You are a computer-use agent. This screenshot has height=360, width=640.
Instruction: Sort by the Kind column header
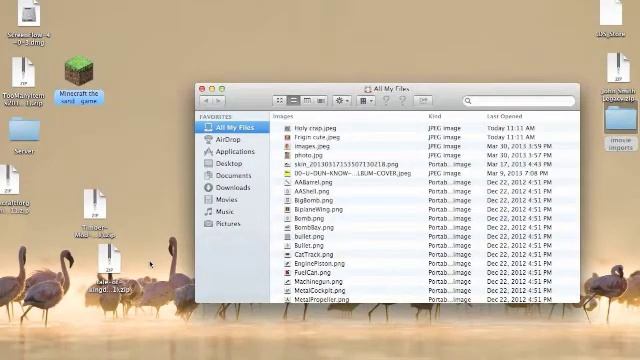(x=435, y=116)
